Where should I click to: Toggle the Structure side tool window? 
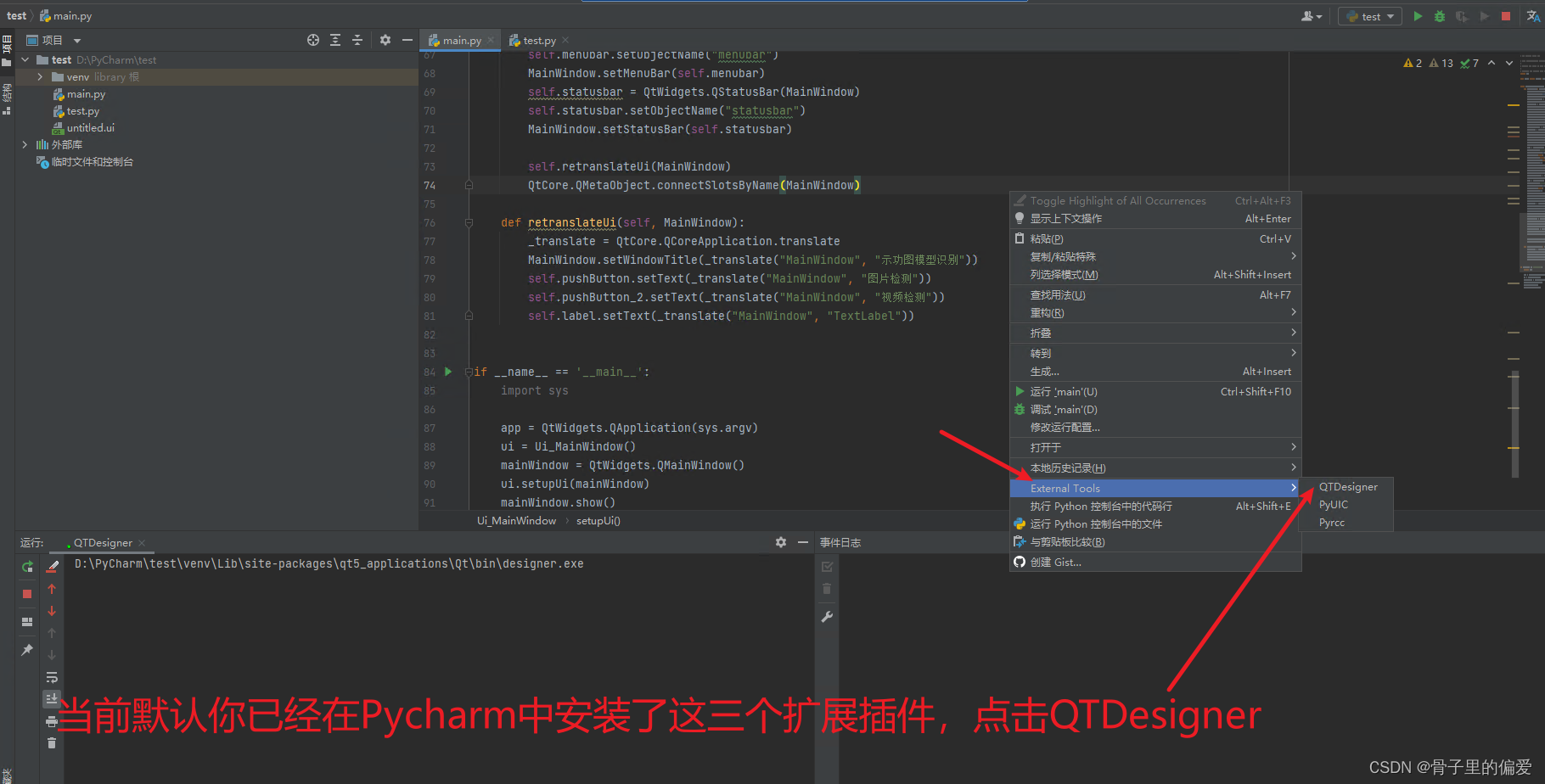(7, 98)
